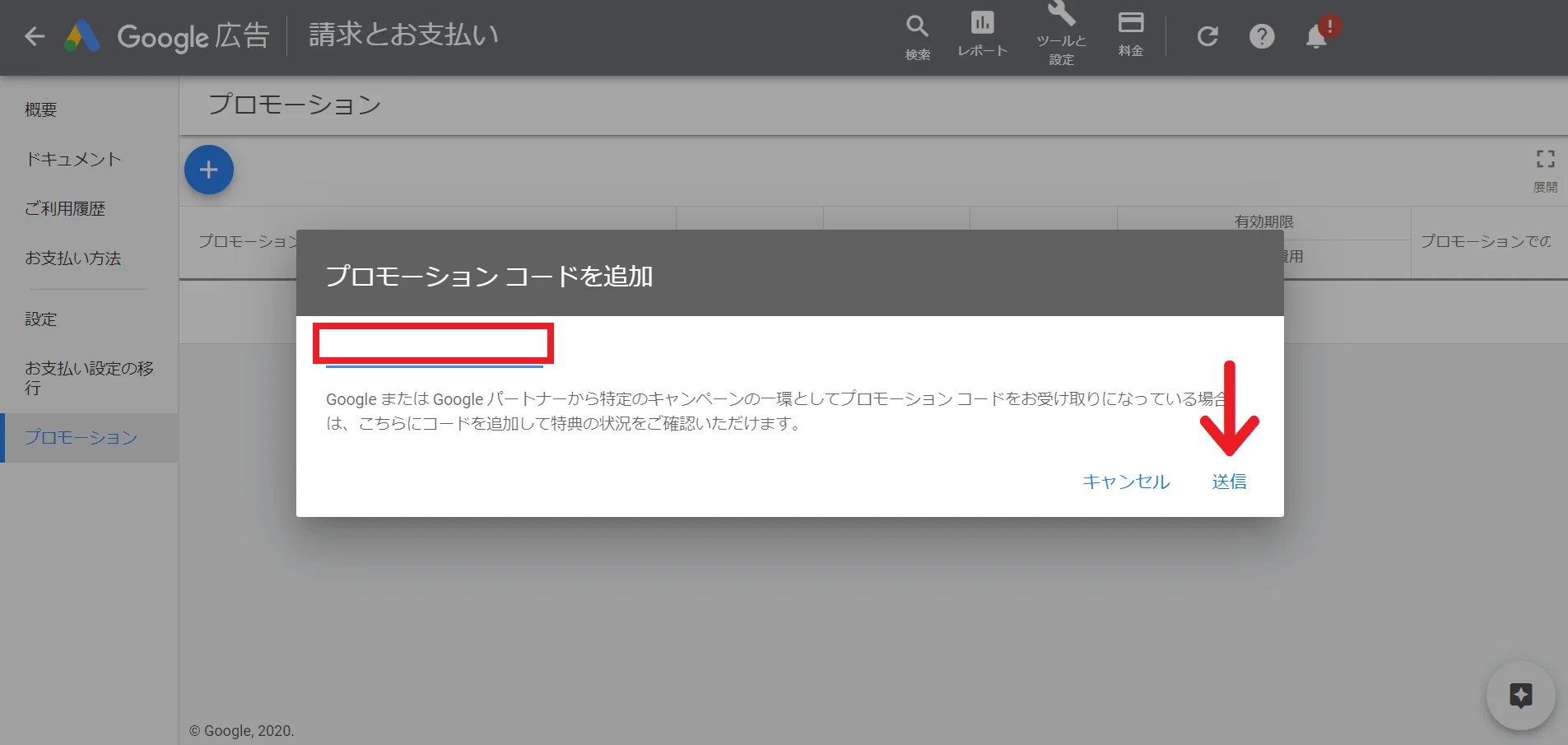Expand the table using the 展開 icon

[1546, 158]
